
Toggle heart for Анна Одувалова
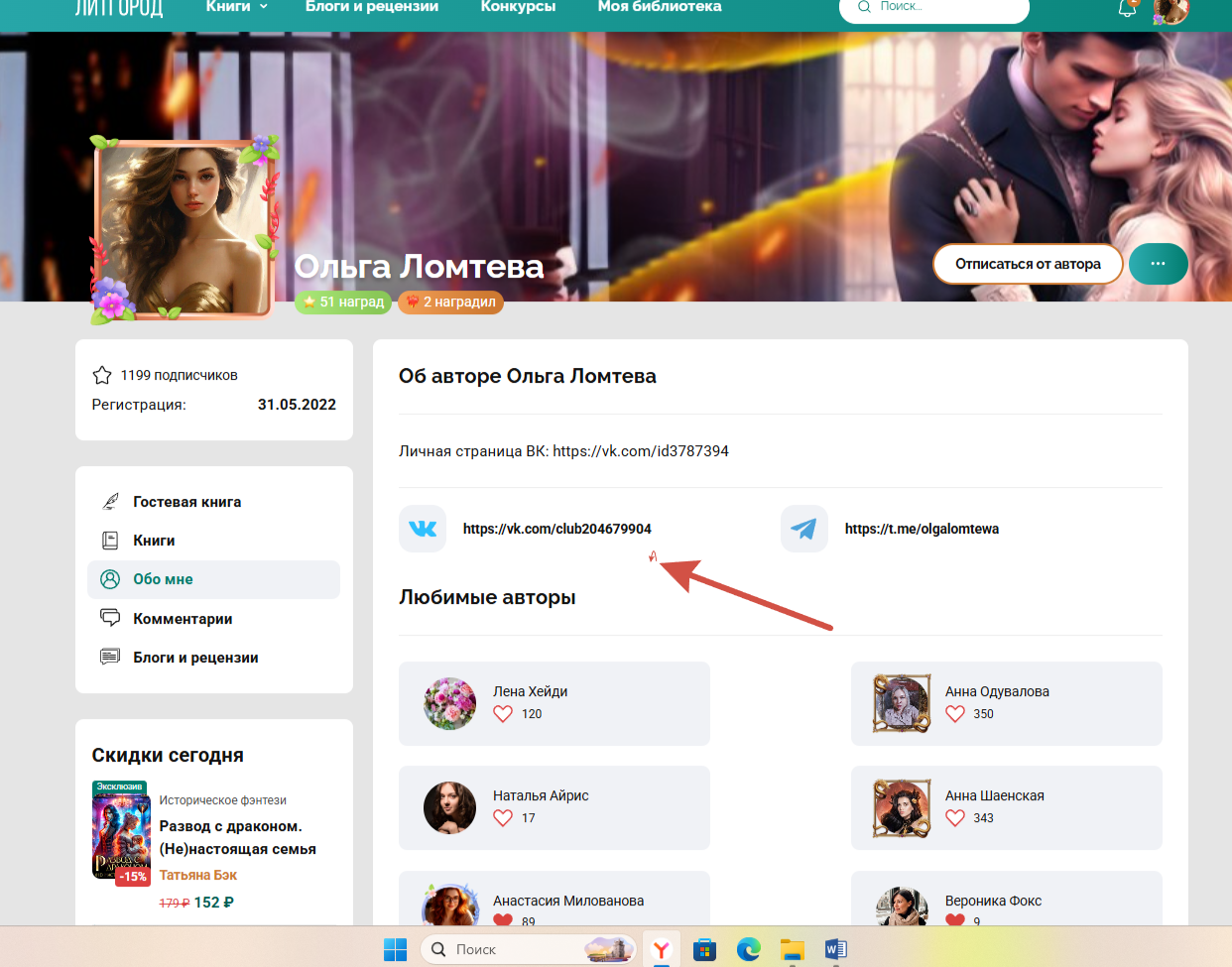[x=955, y=714]
